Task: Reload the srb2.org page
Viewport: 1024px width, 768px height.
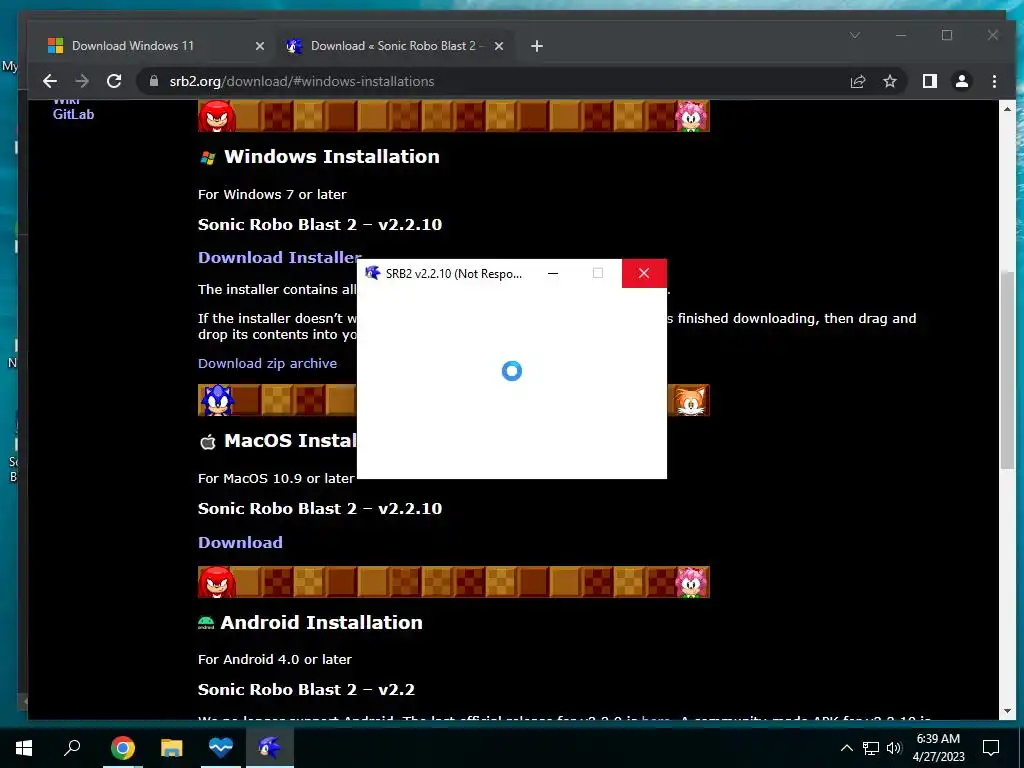Action: coord(114,81)
